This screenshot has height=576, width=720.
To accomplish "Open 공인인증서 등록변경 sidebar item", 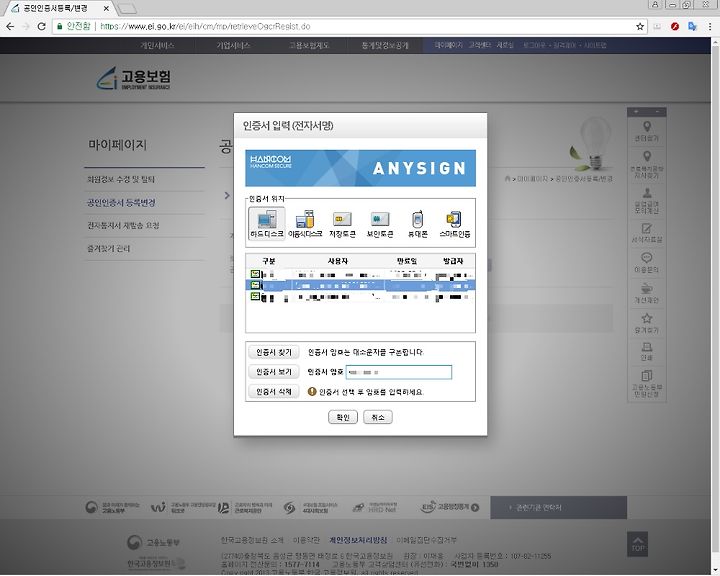I will point(121,203).
